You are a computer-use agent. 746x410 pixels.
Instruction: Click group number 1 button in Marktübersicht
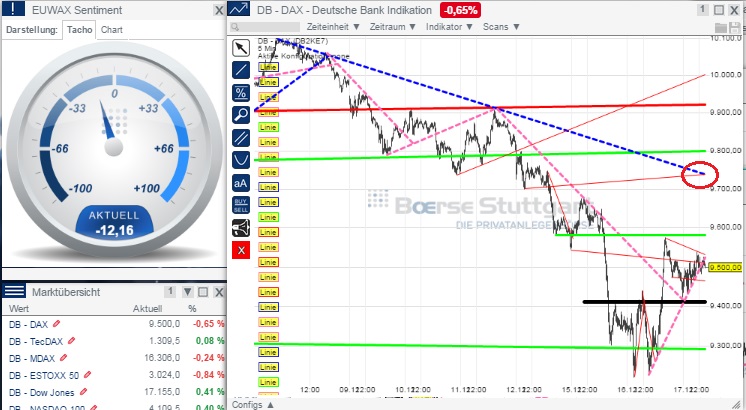170,292
